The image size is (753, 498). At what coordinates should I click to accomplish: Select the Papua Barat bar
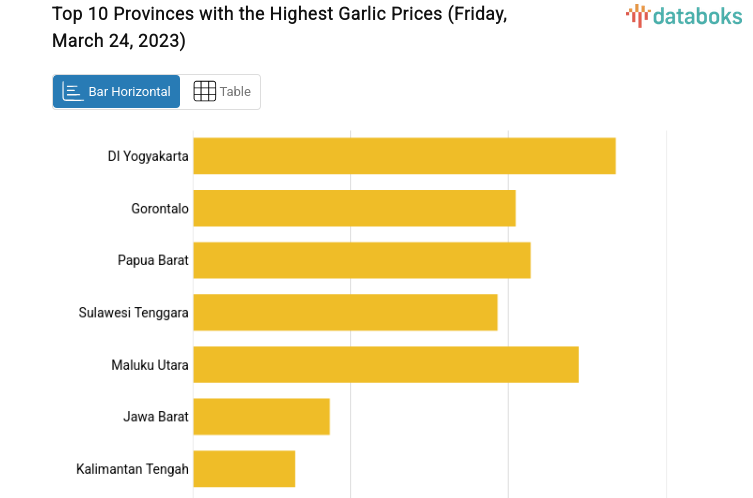click(361, 260)
